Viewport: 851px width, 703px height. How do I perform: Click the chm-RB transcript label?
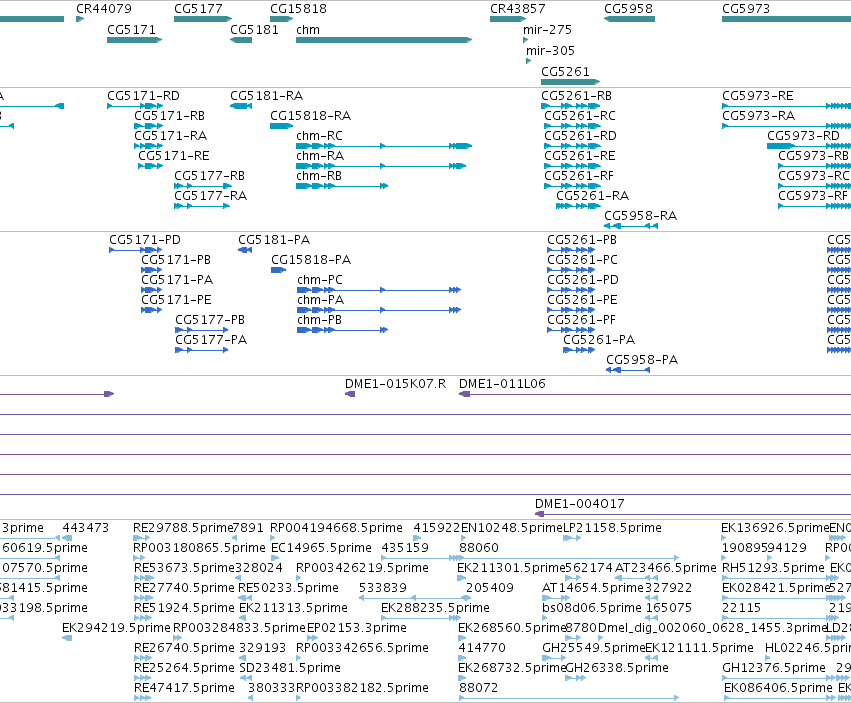point(319,176)
